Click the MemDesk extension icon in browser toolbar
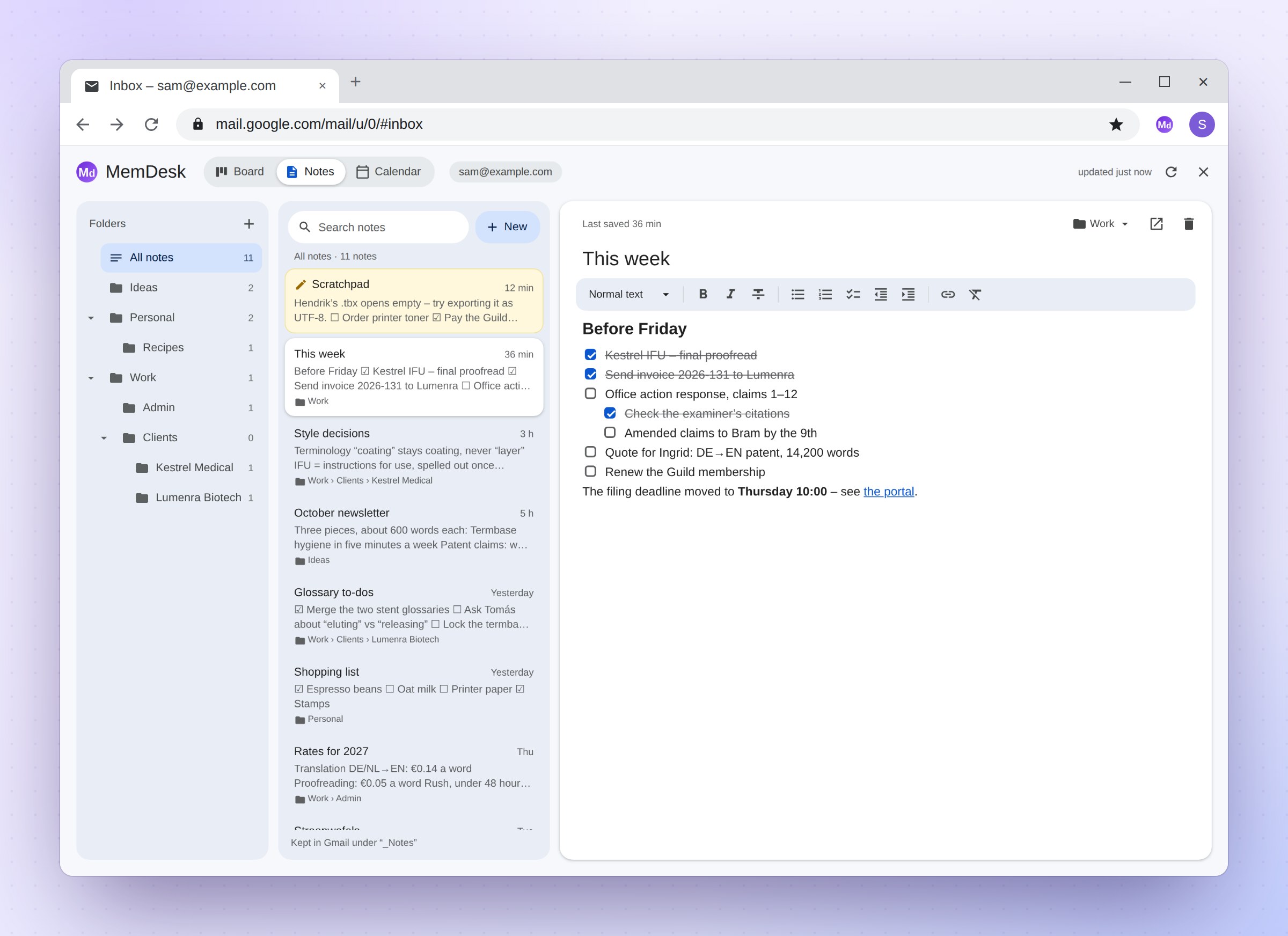Screen dimensions: 1288x936 (1164, 125)
